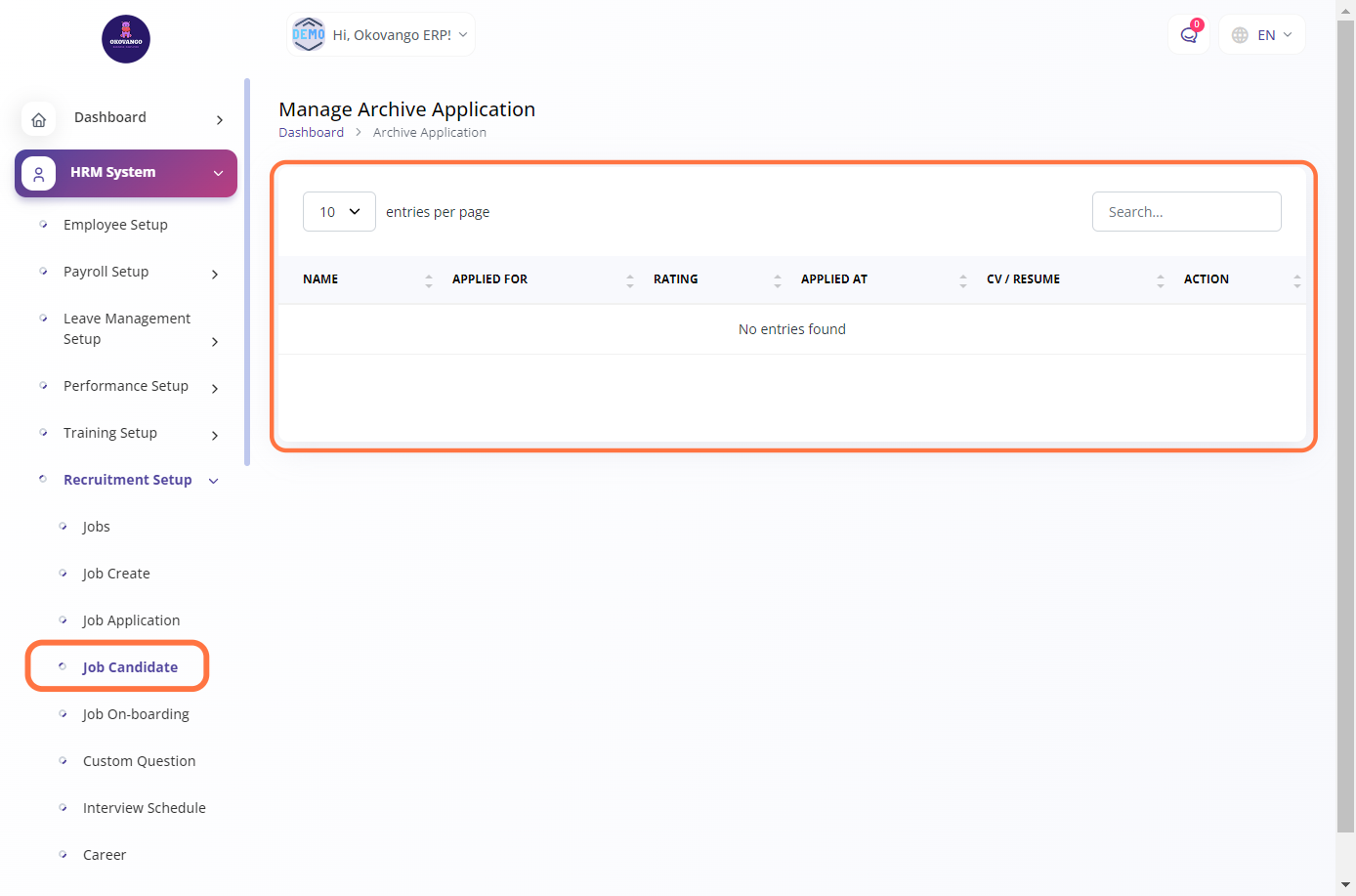Sort by Rating column
The width and height of the screenshot is (1356, 896).
click(676, 279)
